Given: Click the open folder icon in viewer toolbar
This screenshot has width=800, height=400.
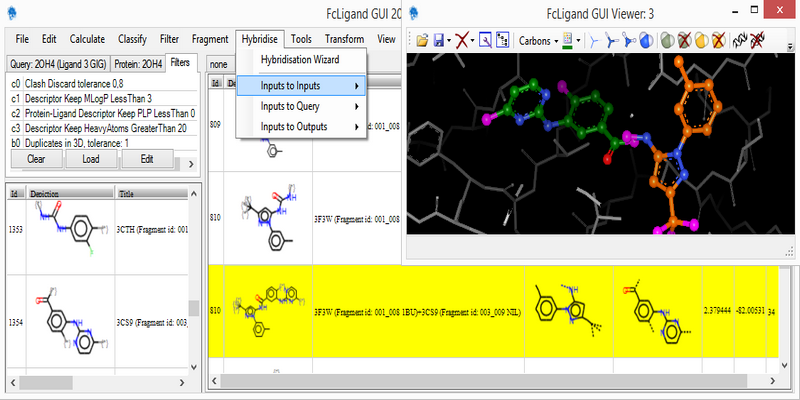Looking at the screenshot, I should [x=421, y=41].
